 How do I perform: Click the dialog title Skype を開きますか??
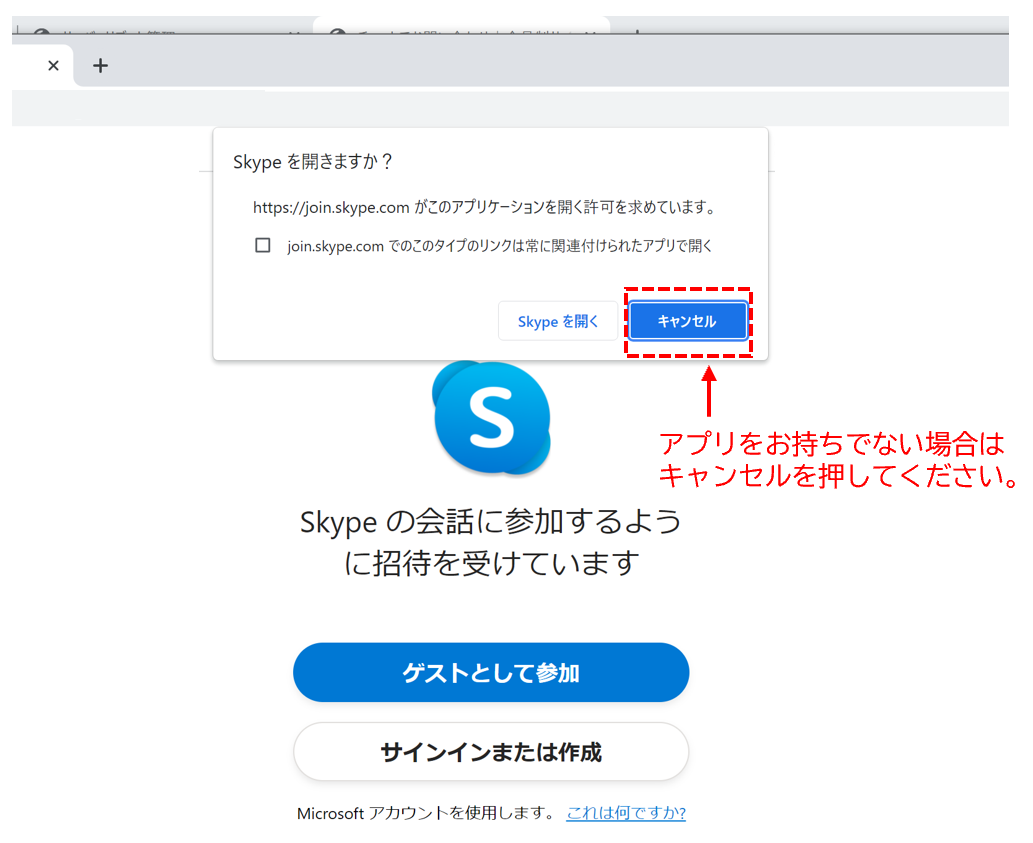coord(313,161)
